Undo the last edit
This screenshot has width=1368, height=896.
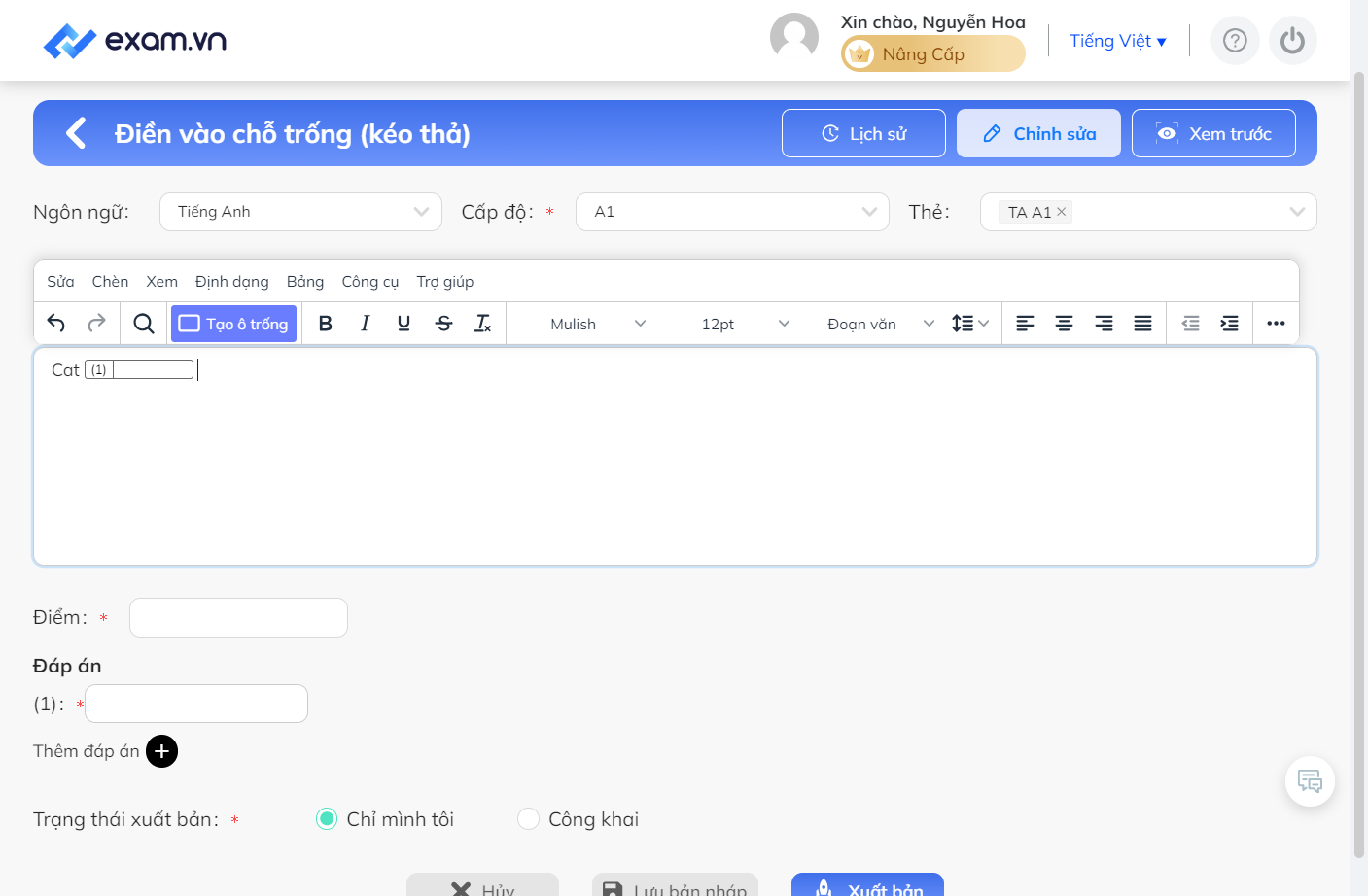[56, 324]
